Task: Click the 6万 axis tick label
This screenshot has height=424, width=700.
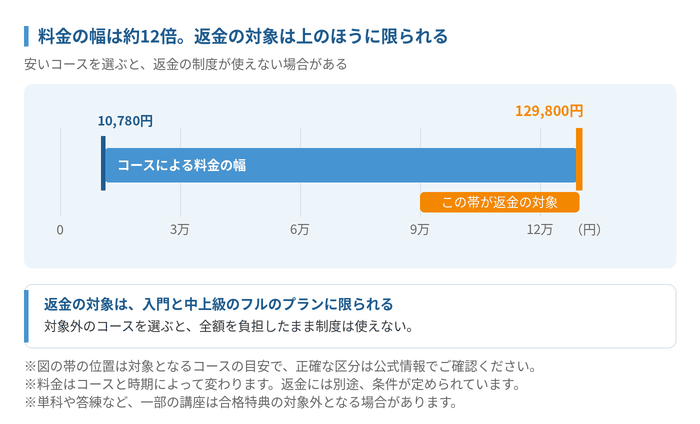Action: pyautogui.click(x=300, y=230)
